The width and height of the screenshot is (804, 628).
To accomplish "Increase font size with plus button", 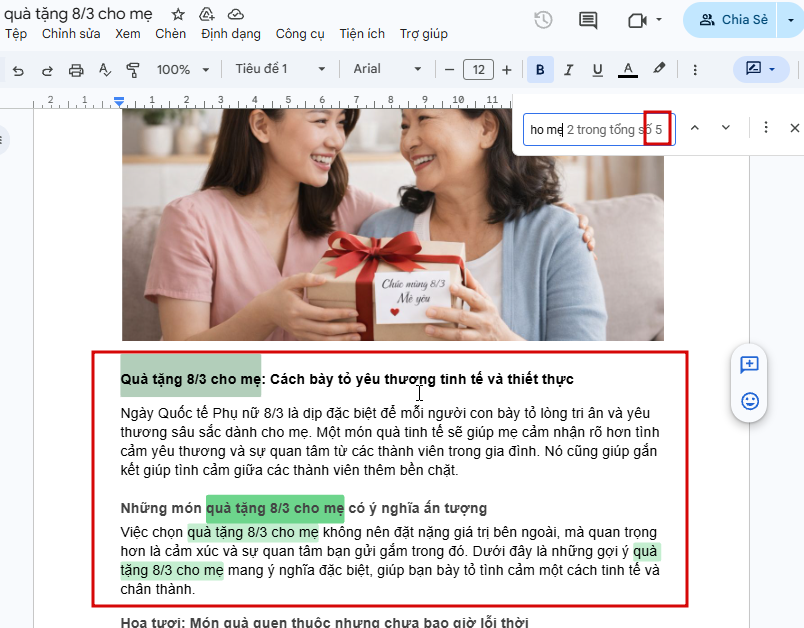I will pyautogui.click(x=507, y=70).
